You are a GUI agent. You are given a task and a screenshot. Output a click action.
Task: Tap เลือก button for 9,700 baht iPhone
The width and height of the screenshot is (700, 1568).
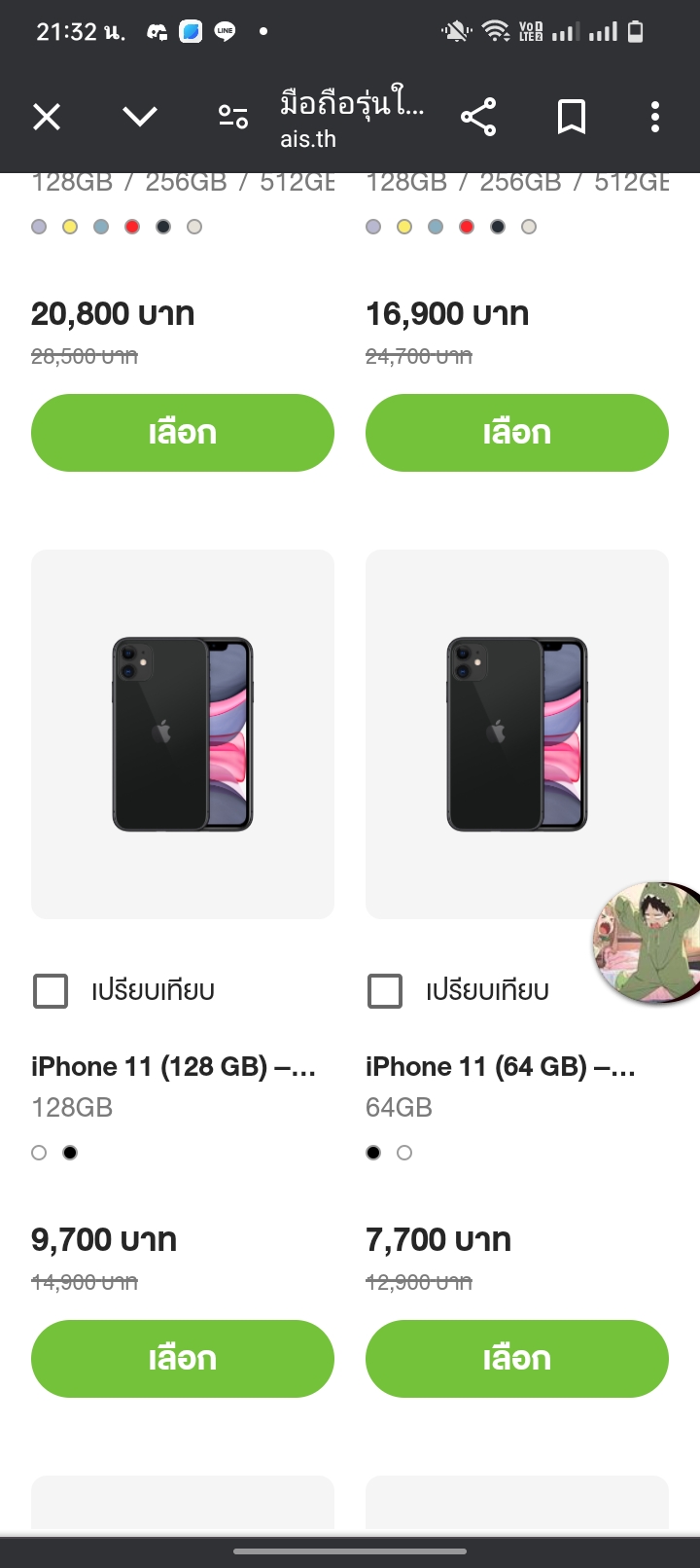[183, 1359]
